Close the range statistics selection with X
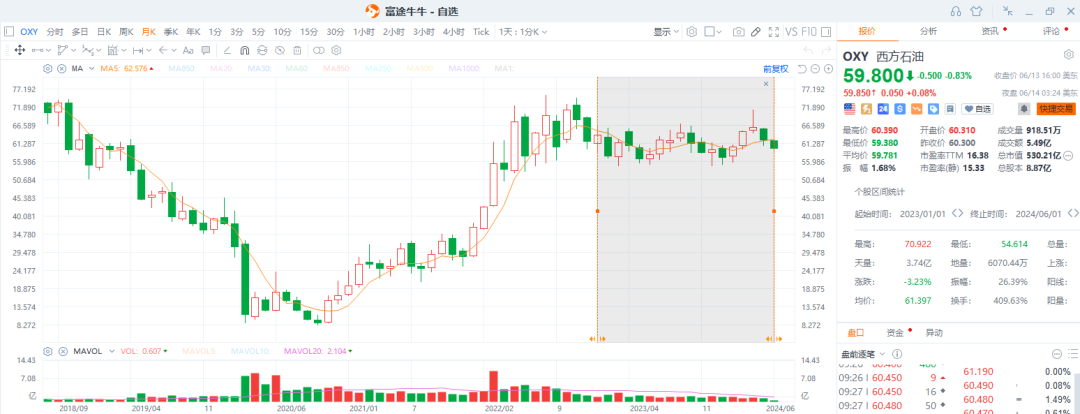This screenshot has height=414, width=1080. [765, 83]
